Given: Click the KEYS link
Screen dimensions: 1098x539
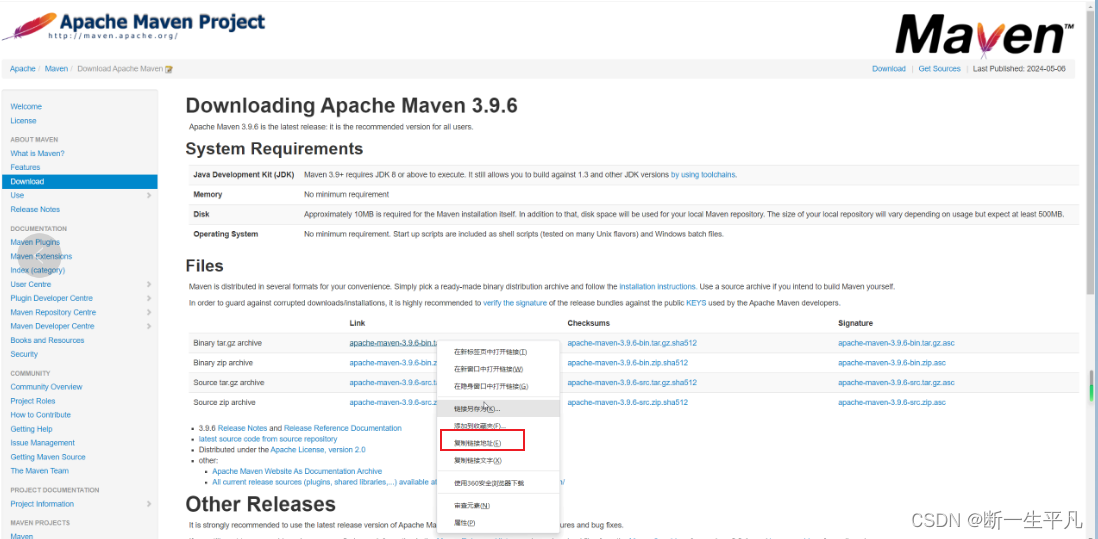Looking at the screenshot, I should (695, 303).
